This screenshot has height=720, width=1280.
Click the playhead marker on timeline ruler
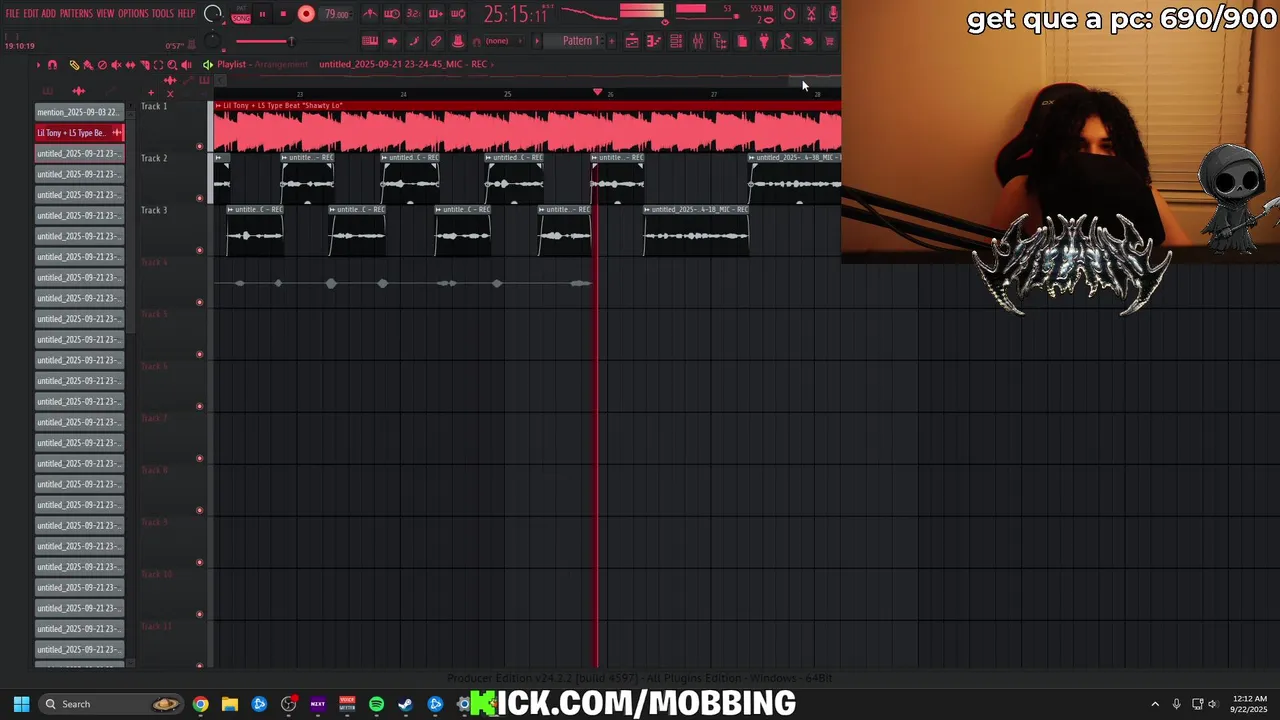(x=598, y=92)
